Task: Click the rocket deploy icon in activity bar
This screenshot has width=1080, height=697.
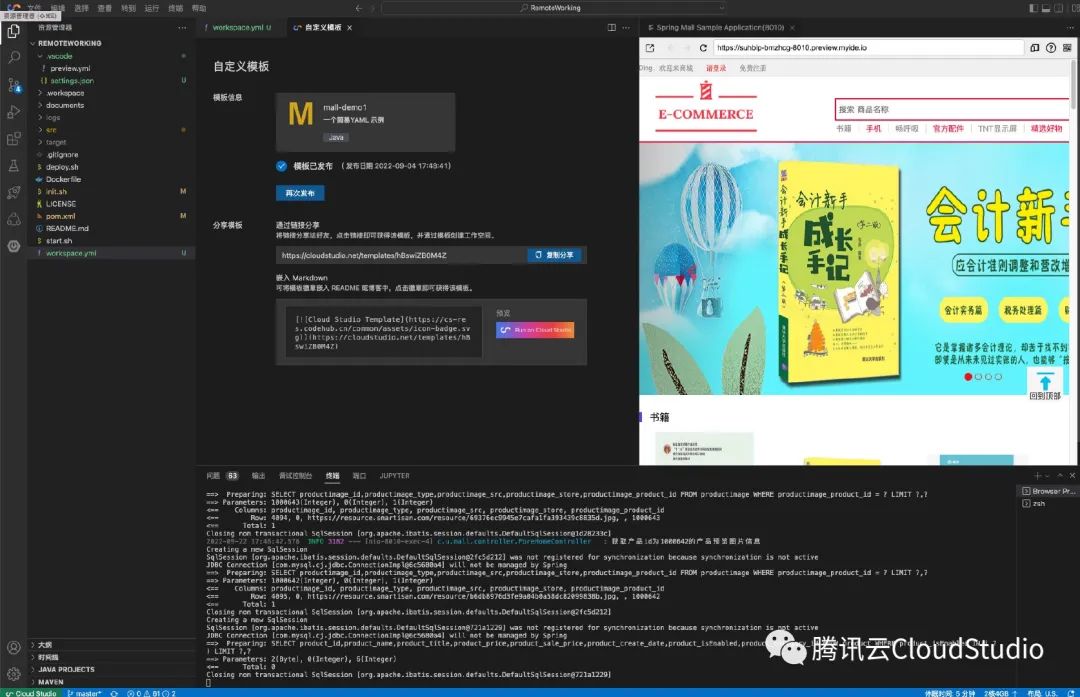Action: coord(13,193)
